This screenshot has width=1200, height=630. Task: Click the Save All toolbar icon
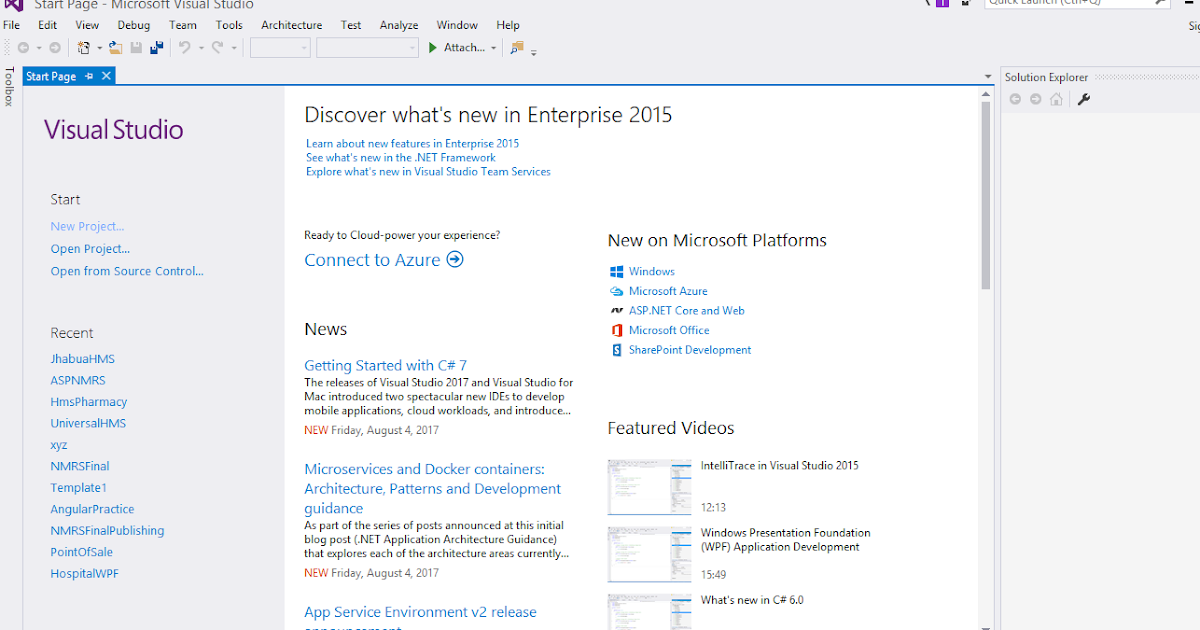click(x=156, y=48)
